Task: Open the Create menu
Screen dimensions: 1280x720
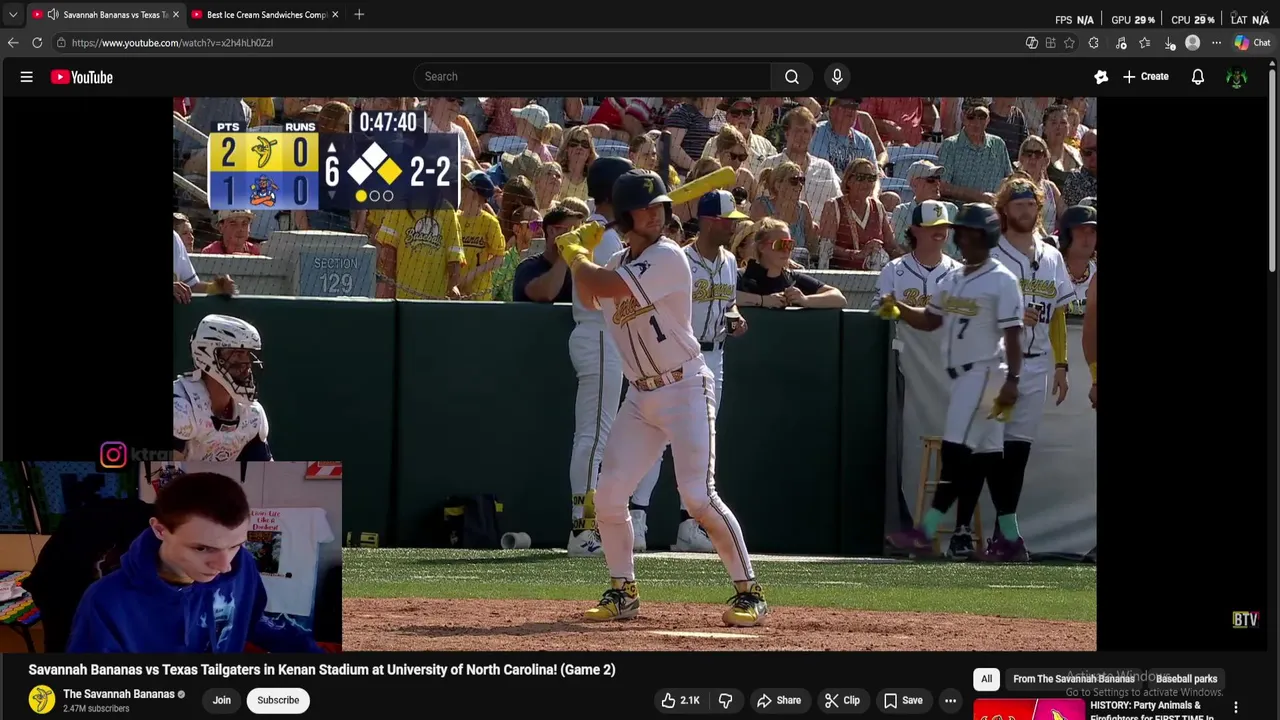Action: click(1146, 77)
